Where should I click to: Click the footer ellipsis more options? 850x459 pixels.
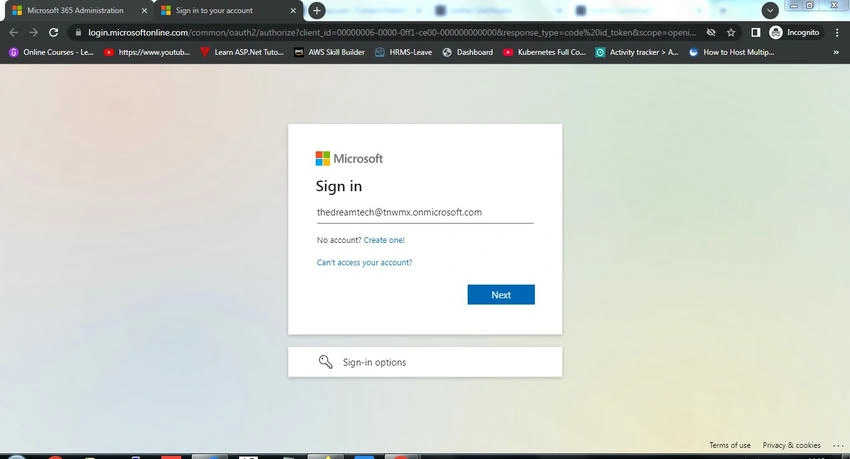click(838, 445)
